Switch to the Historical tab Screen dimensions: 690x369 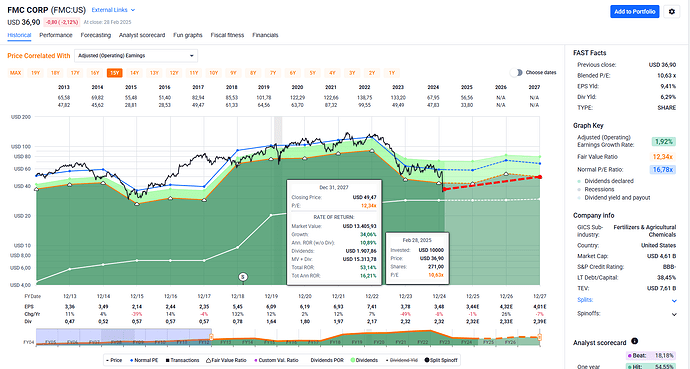tap(19, 35)
